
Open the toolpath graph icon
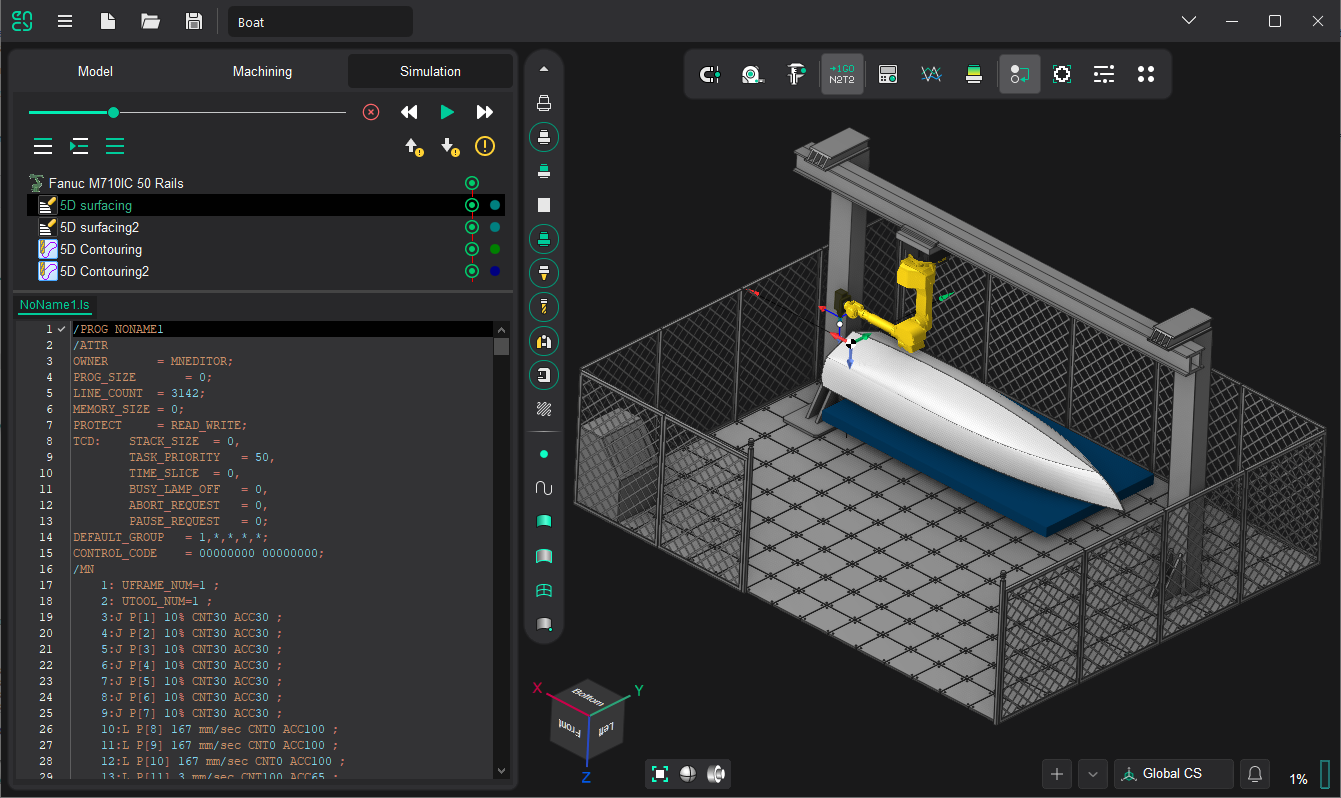tap(931, 74)
